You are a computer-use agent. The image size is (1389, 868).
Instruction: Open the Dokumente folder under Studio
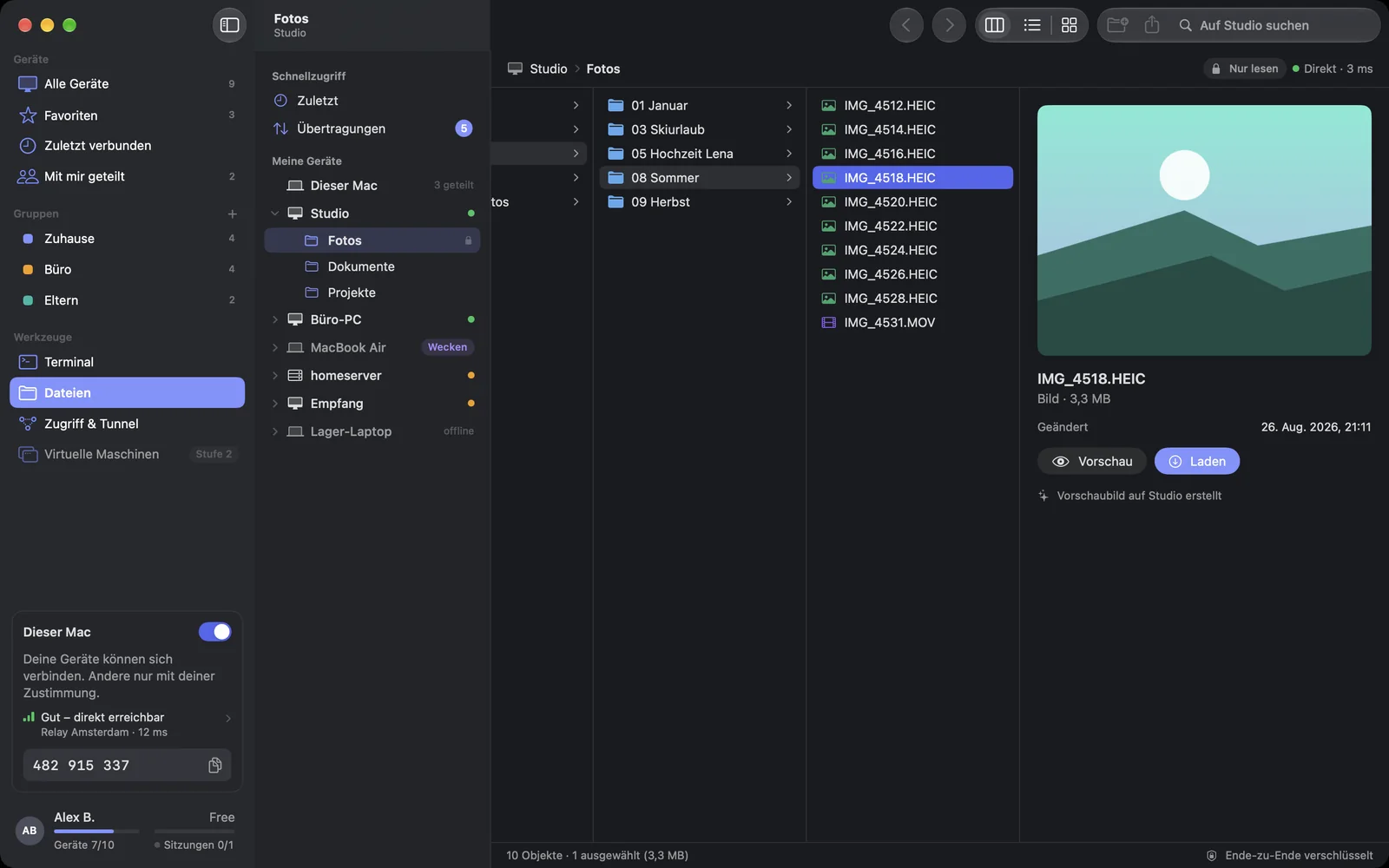pyautogui.click(x=372, y=266)
